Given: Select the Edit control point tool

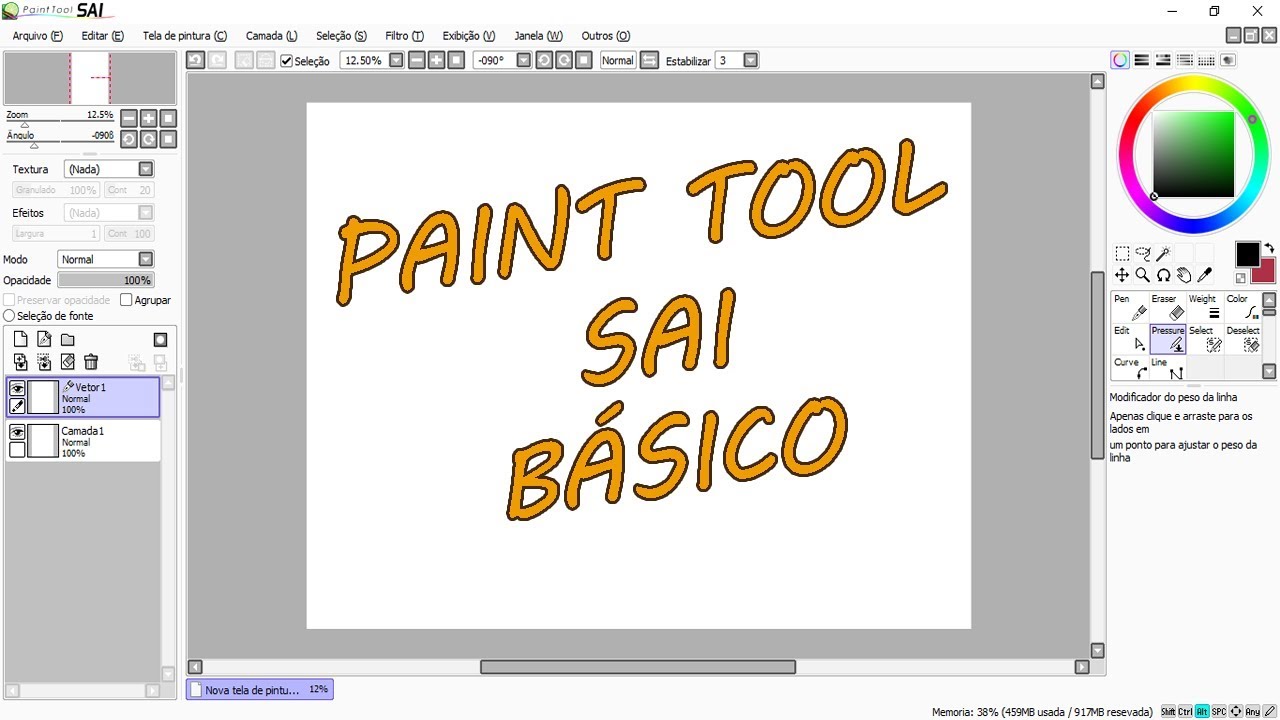Looking at the screenshot, I should tap(1130, 339).
